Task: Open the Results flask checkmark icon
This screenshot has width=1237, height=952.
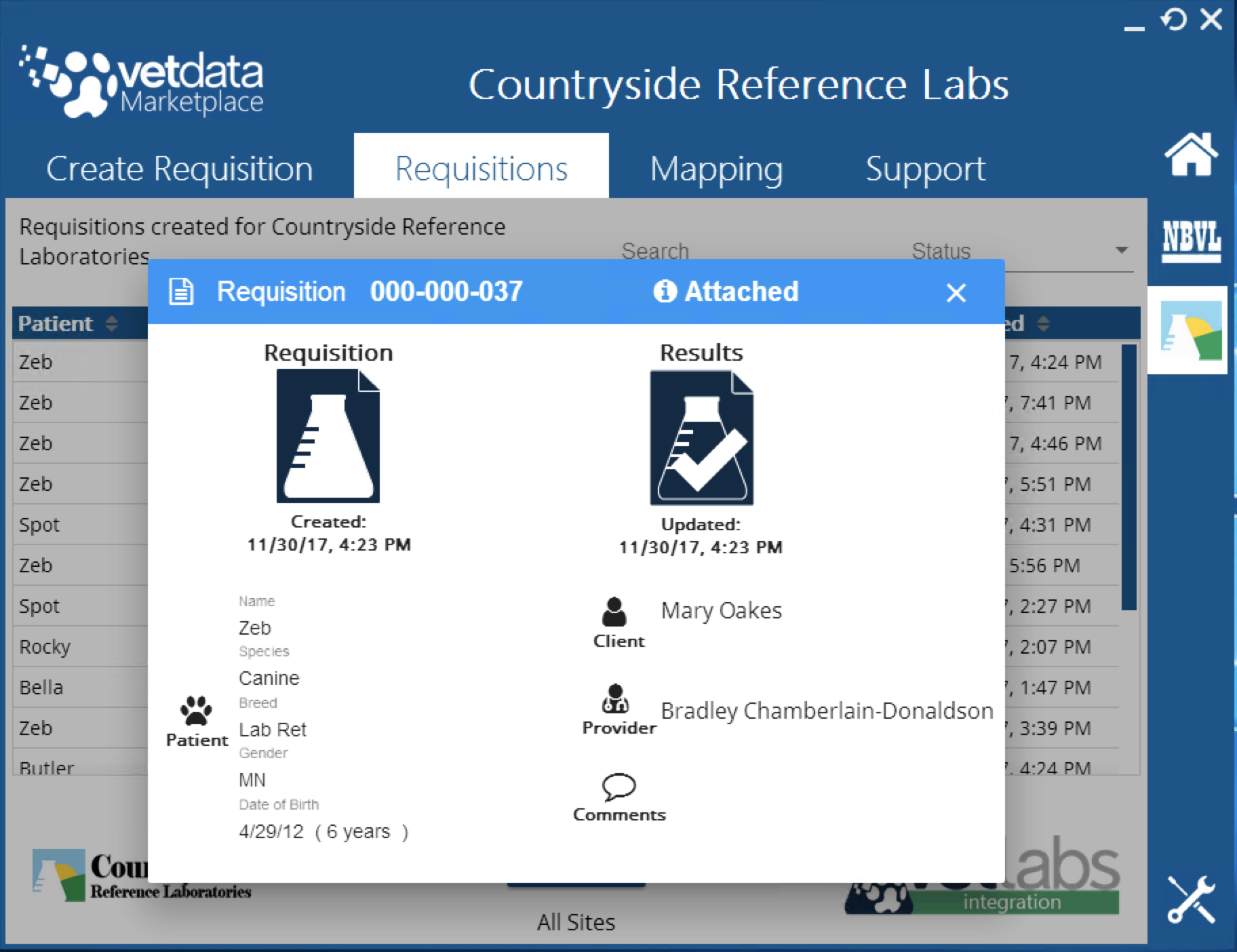Action: tap(702, 437)
